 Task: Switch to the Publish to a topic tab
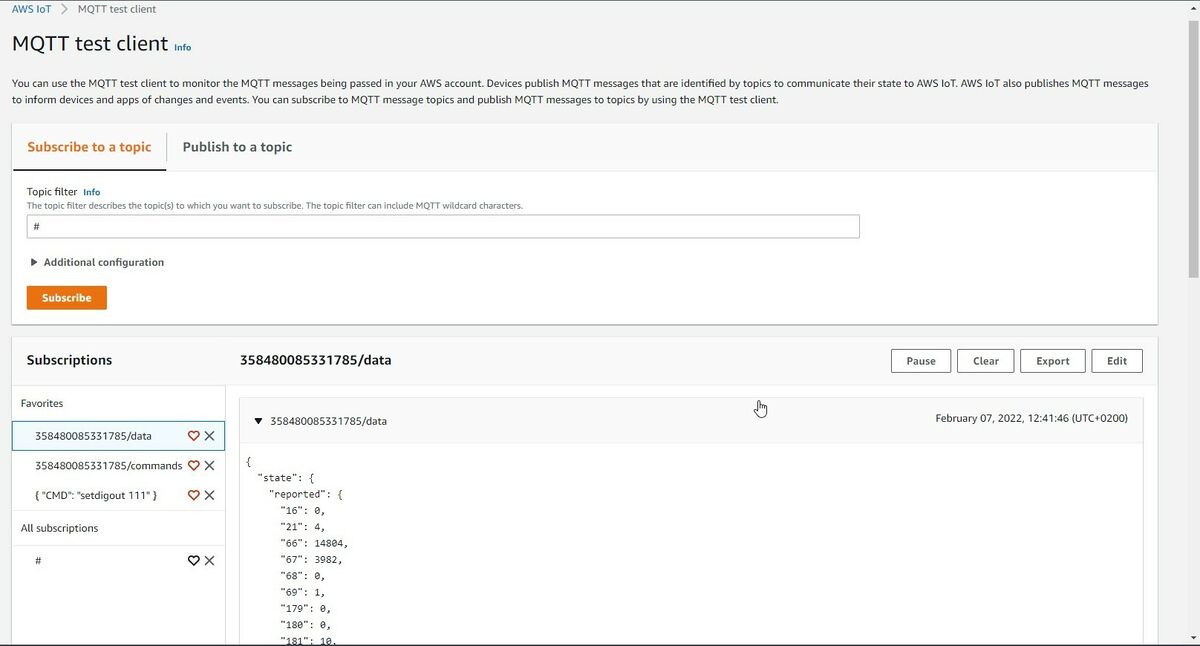point(236,146)
